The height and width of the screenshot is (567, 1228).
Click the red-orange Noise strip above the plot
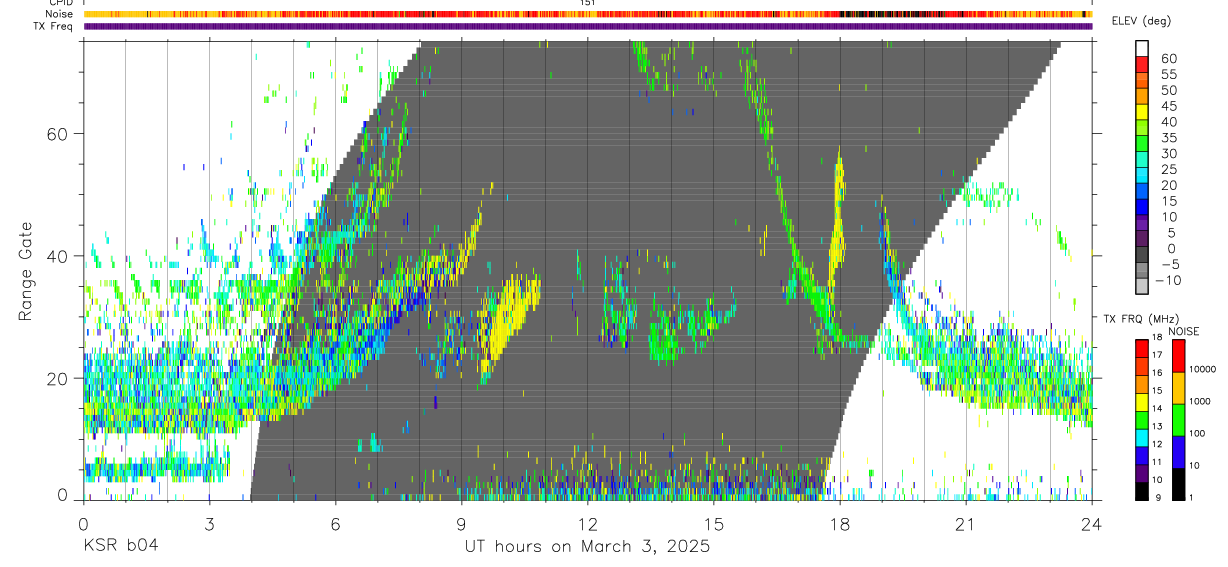(588, 14)
